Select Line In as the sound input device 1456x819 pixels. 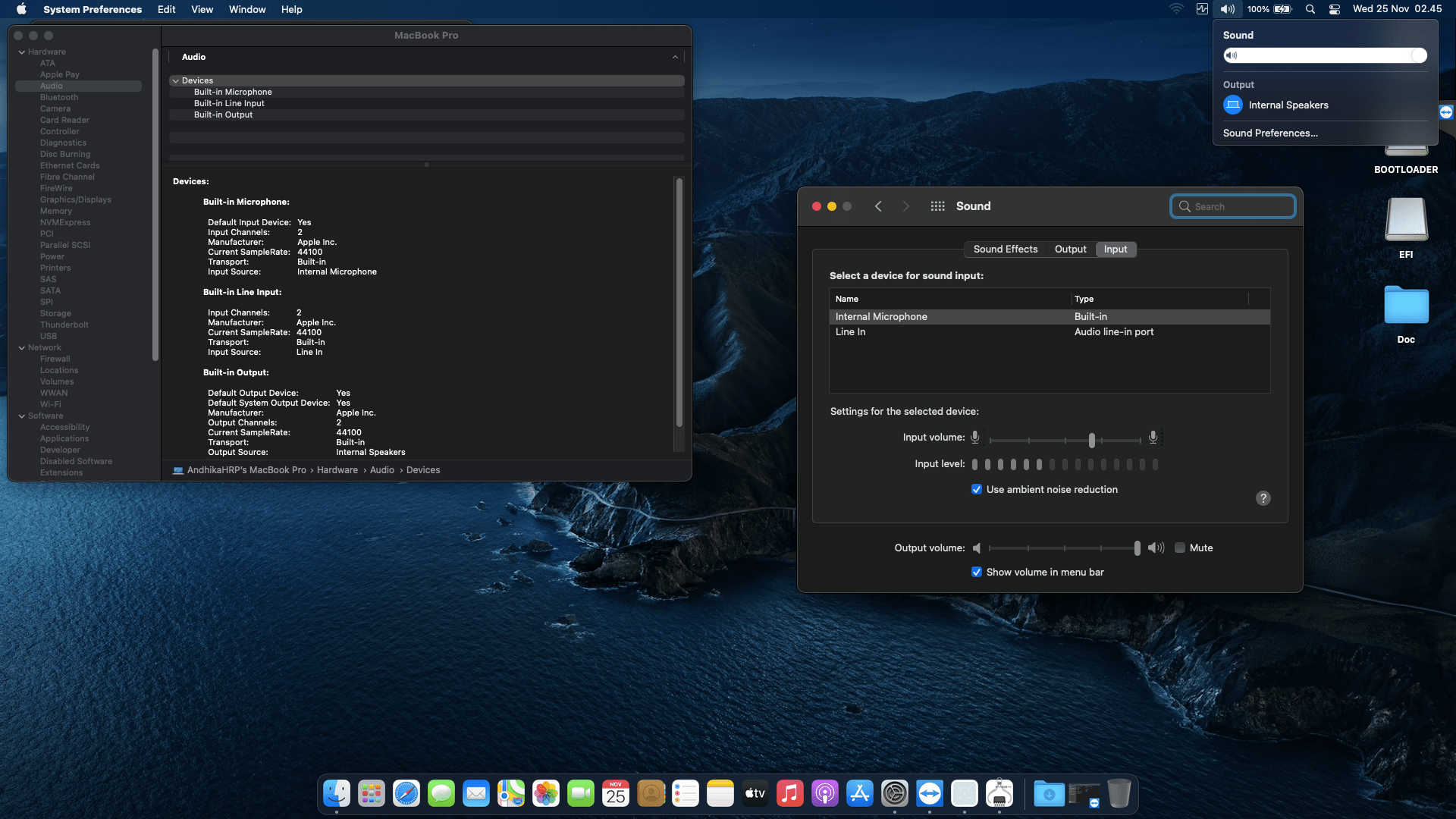click(851, 331)
